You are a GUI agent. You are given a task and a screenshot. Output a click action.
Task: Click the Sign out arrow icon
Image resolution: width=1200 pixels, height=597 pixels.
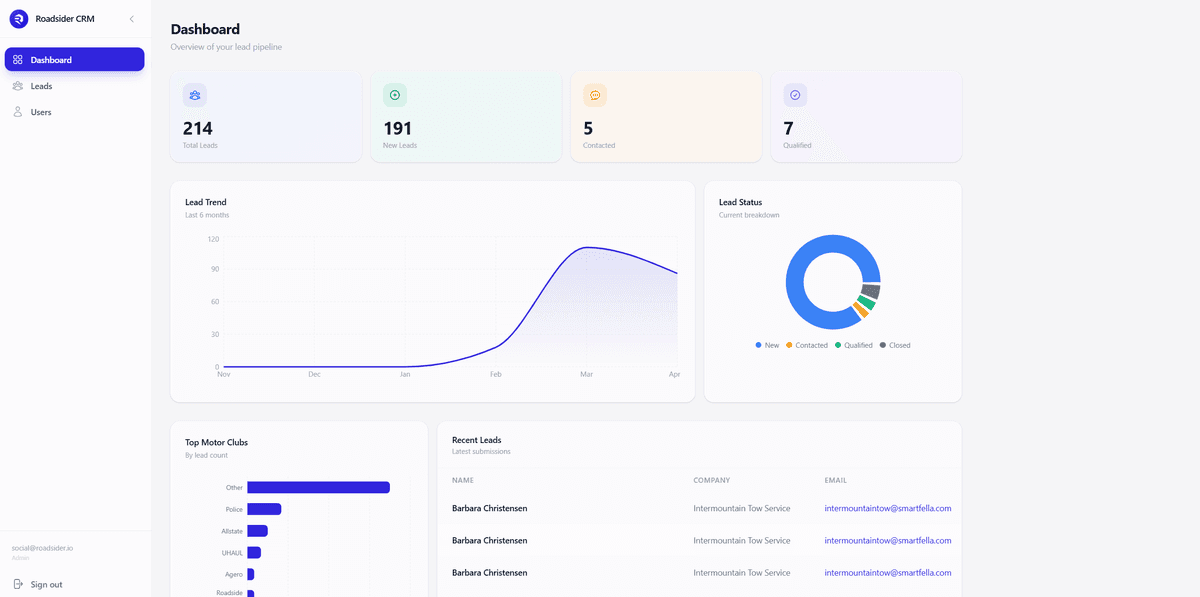(18, 584)
